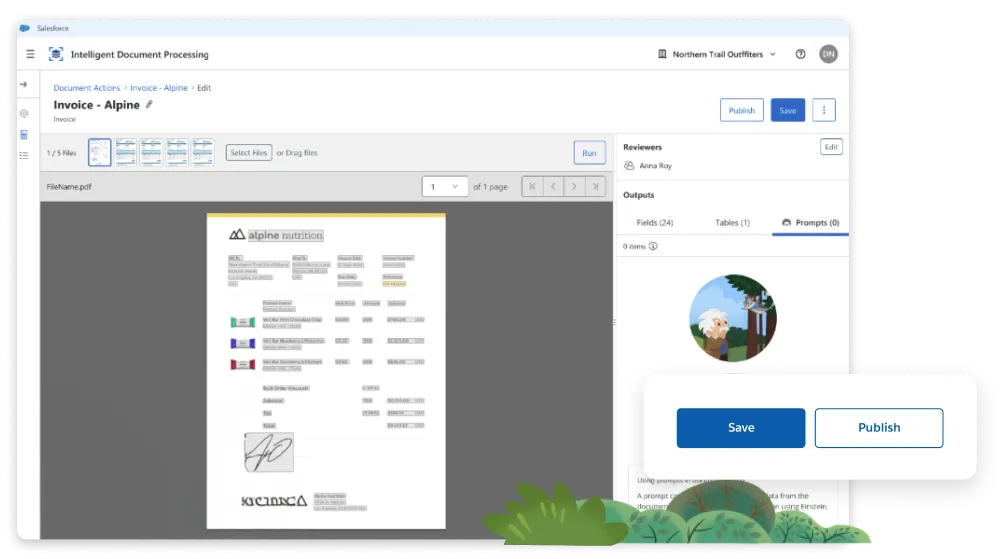Viewport: 1001px width, 559px height.
Task: Click the Run button
Action: click(x=589, y=153)
